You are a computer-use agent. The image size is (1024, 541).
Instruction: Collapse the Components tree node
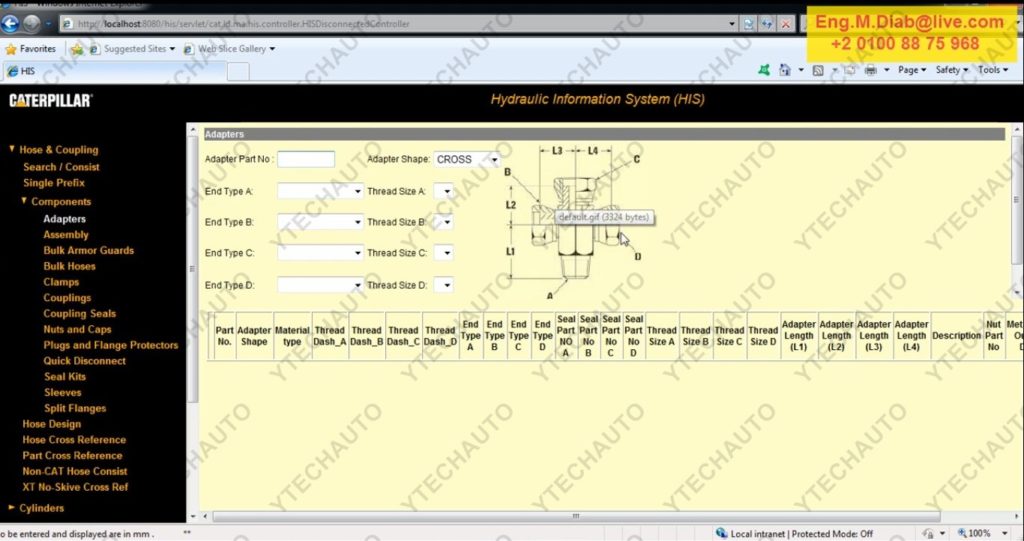(x=24, y=201)
